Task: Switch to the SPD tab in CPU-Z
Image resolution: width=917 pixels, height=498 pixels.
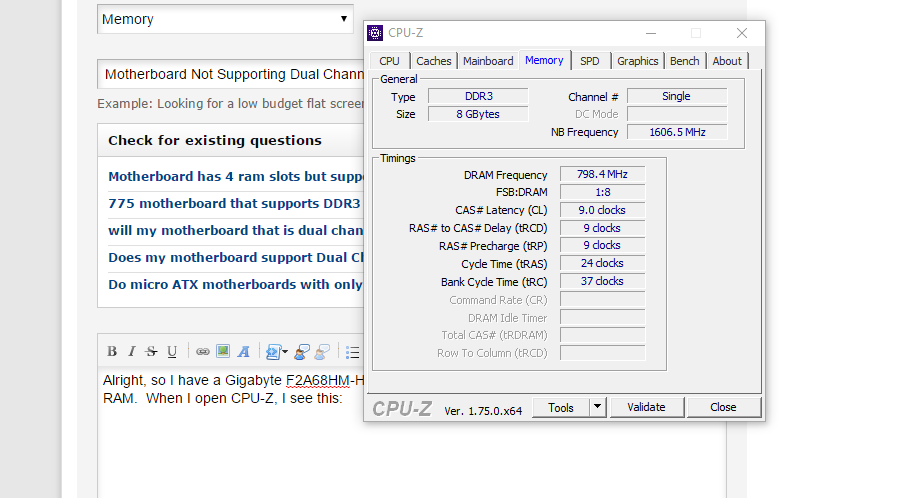Action: [590, 61]
